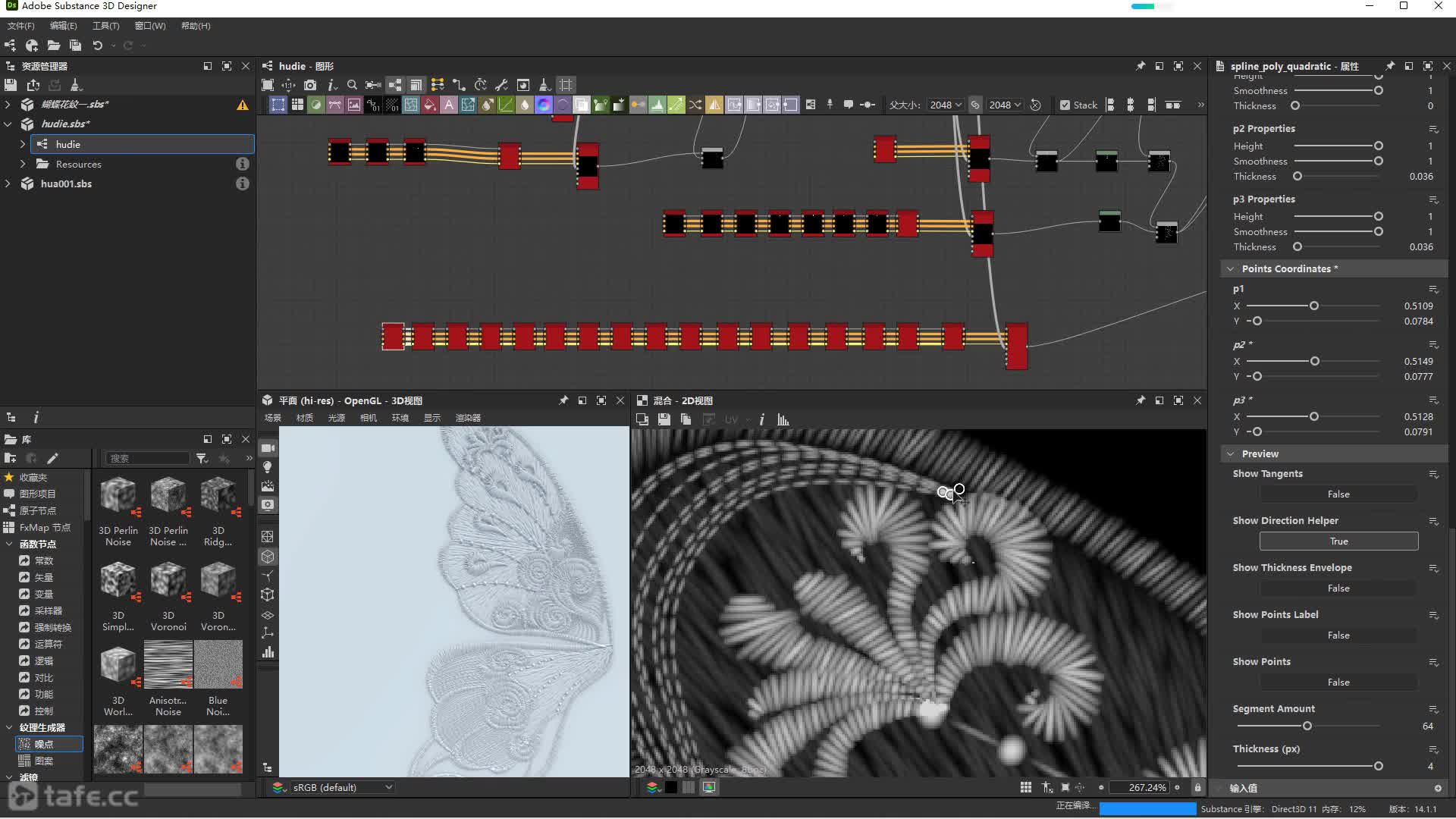The width and height of the screenshot is (1456, 819).
Task: Click the Segment Amount slider
Action: point(1307,726)
